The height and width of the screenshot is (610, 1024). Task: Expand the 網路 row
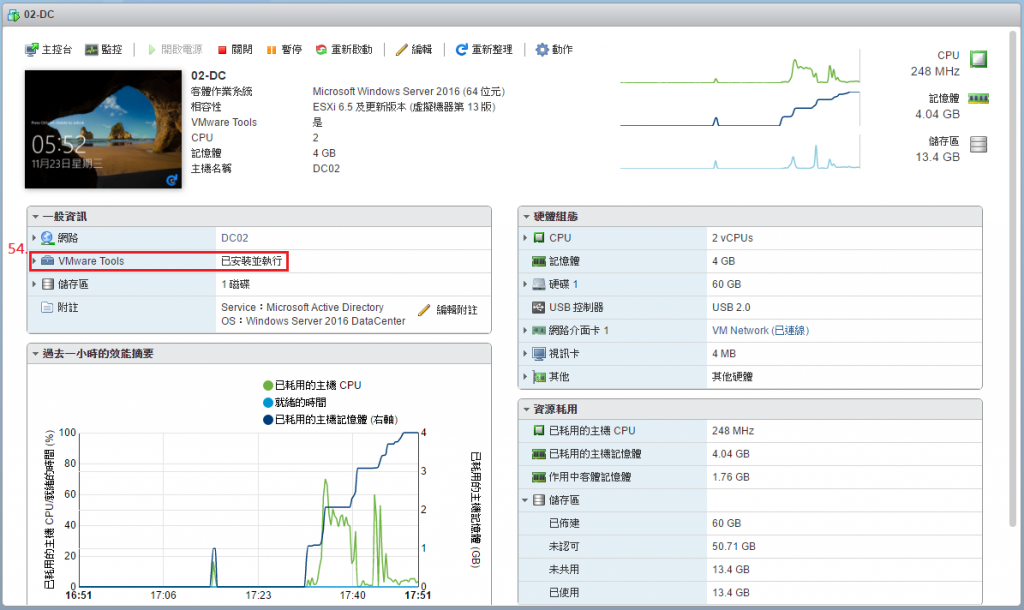point(34,238)
